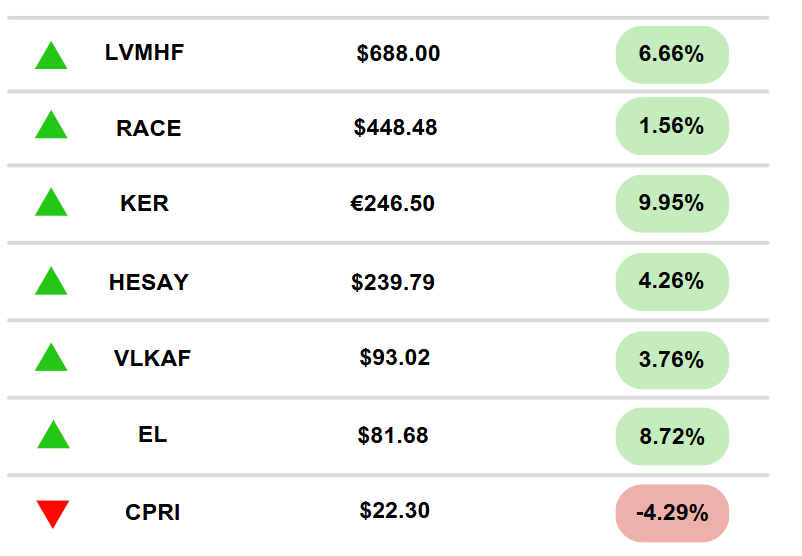Viewport: 802px width, 556px height.
Task: Click the 6.66% change badge
Action: tap(672, 54)
